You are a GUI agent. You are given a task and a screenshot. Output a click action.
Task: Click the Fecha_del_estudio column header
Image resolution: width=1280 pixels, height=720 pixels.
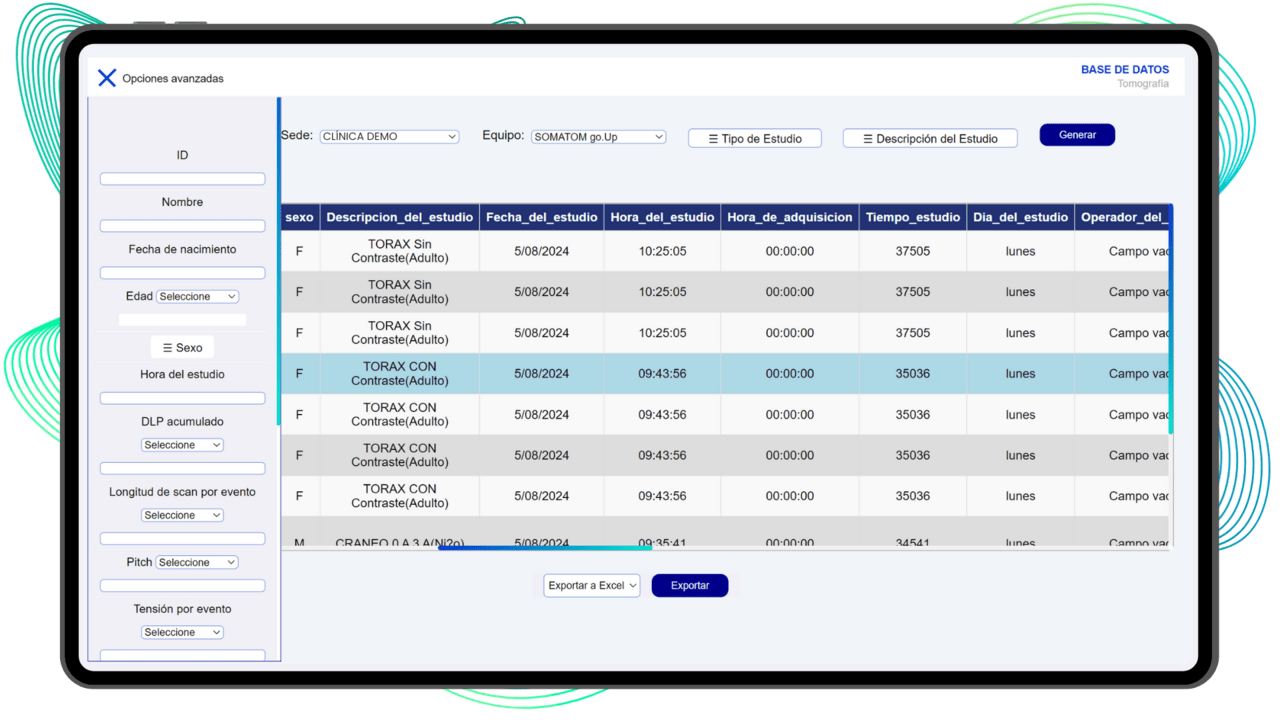[x=542, y=217]
